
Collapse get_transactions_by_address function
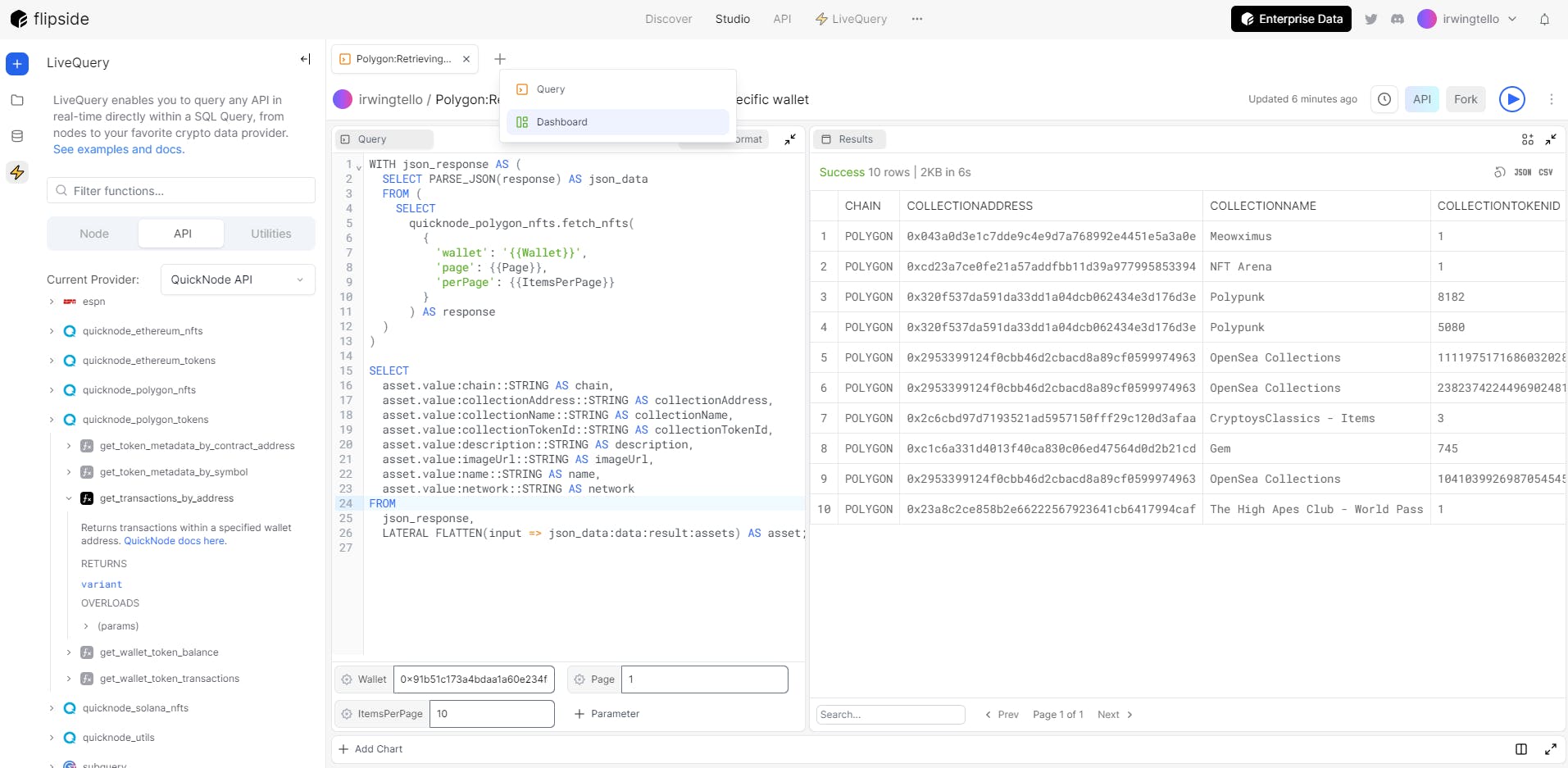point(69,498)
